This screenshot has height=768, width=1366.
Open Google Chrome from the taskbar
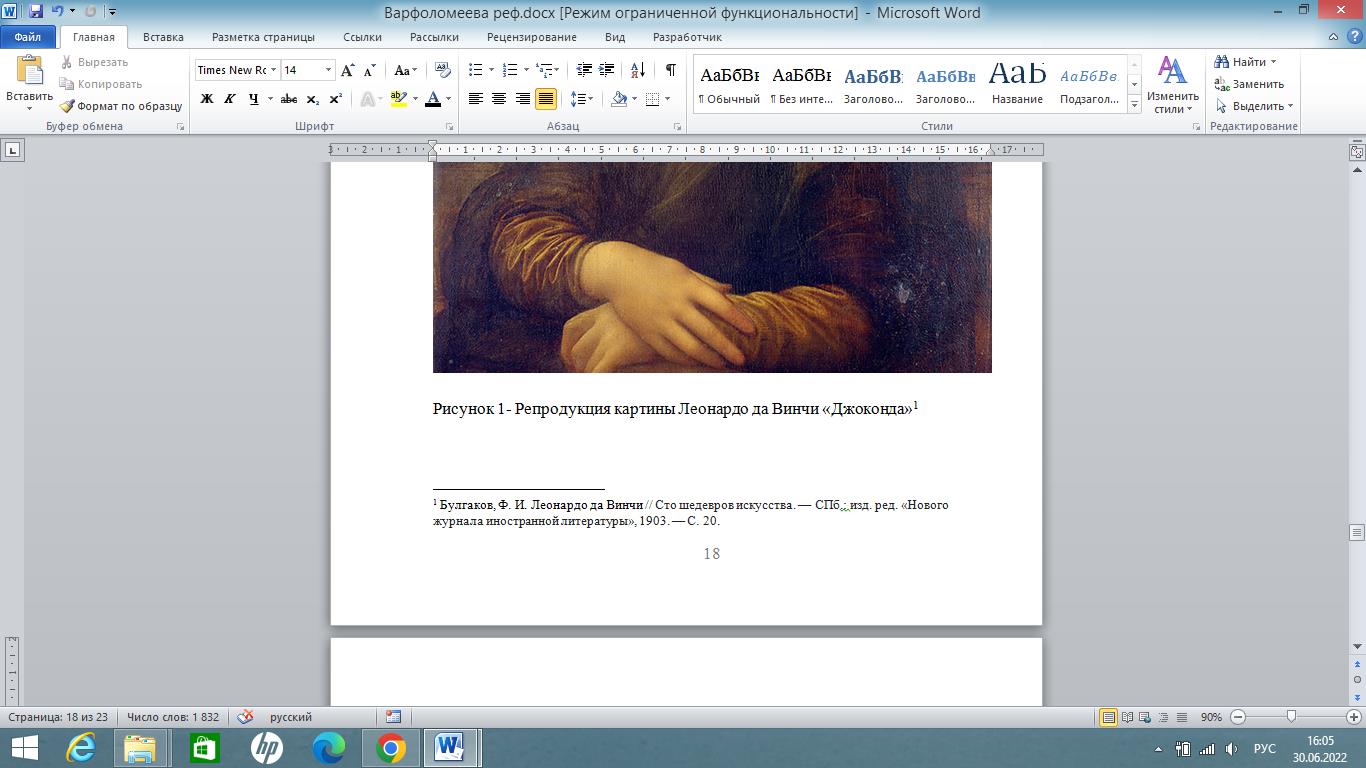pyautogui.click(x=391, y=748)
